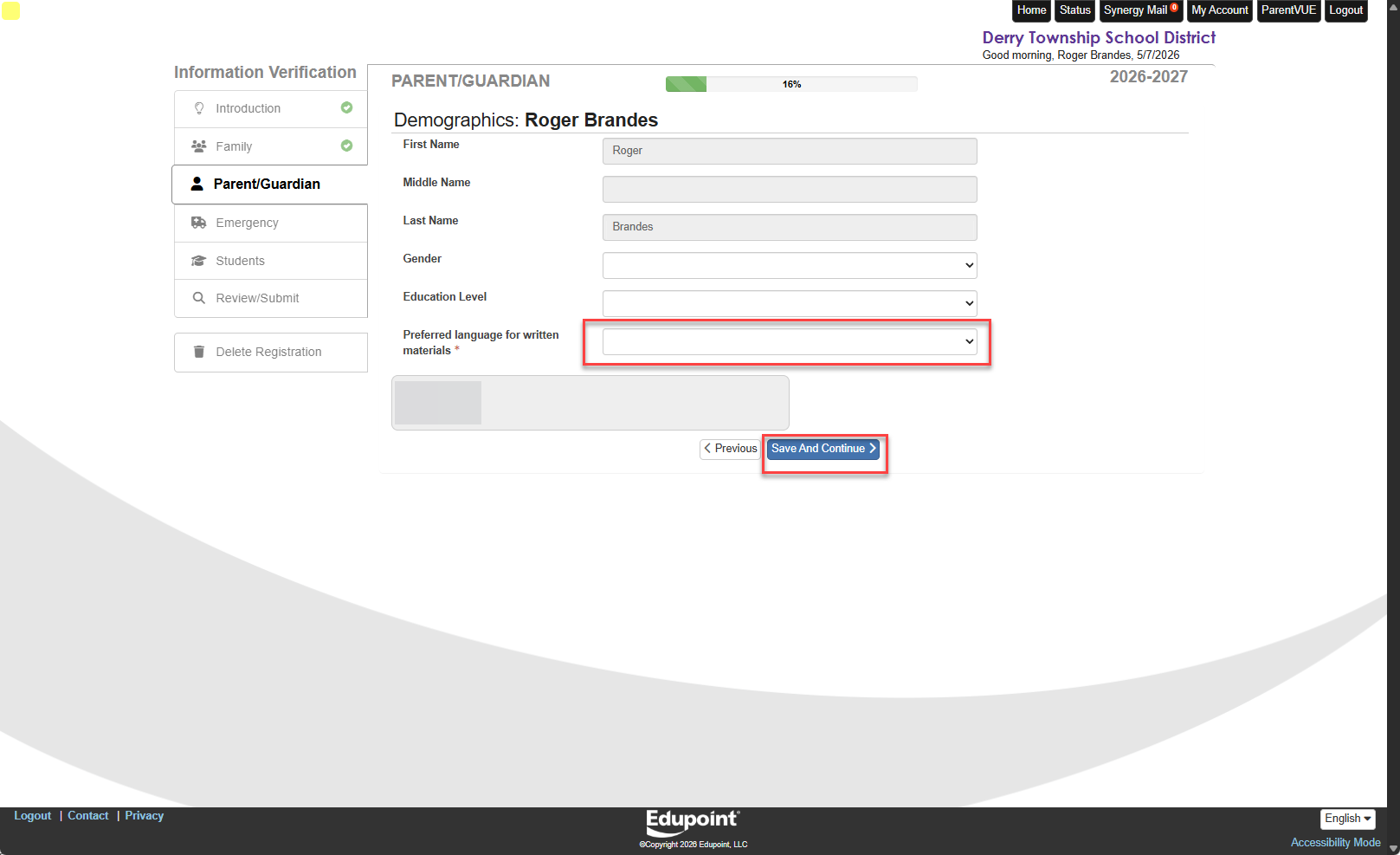This screenshot has width=1400, height=855.
Task: Click the Contact link in footer
Action: pos(88,816)
